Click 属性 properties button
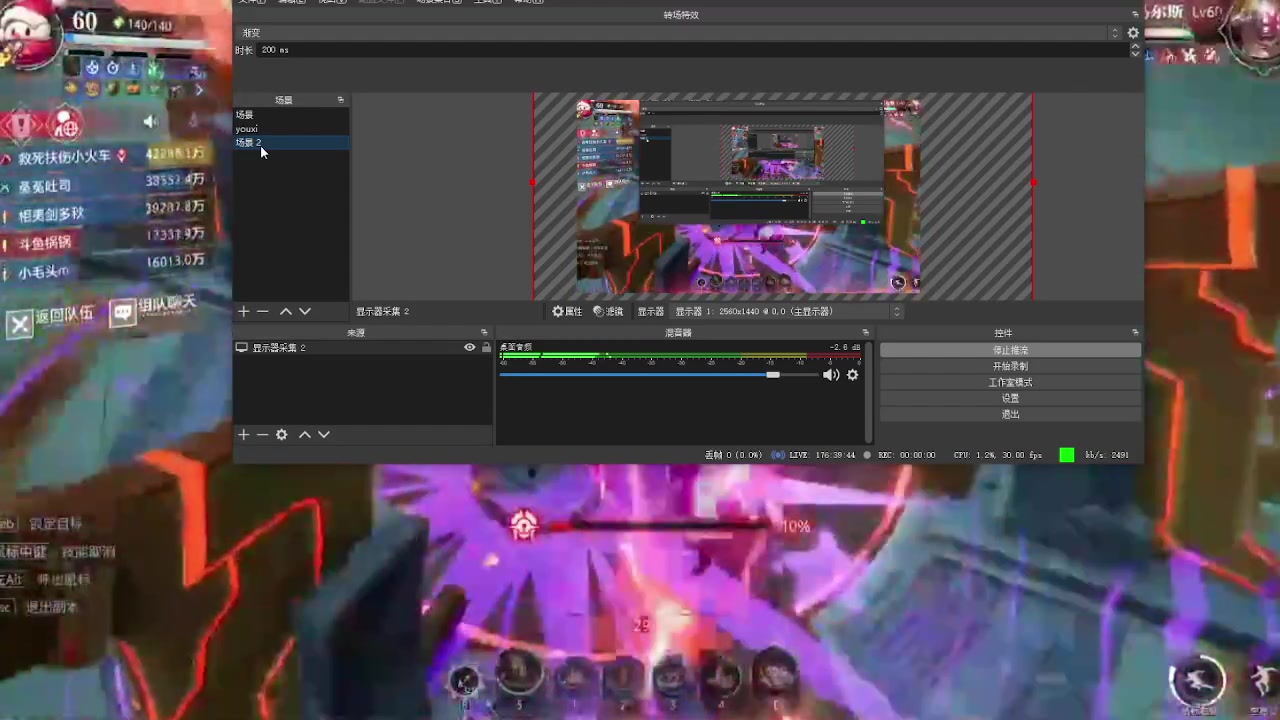Screen dimensions: 1280x720 567,311
